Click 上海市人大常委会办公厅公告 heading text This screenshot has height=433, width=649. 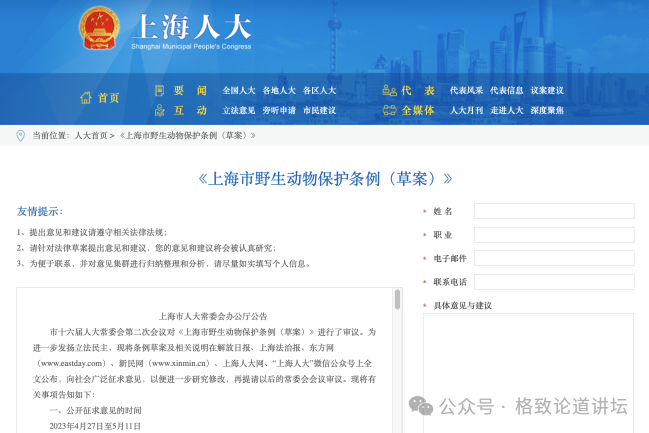pyautogui.click(x=213, y=316)
